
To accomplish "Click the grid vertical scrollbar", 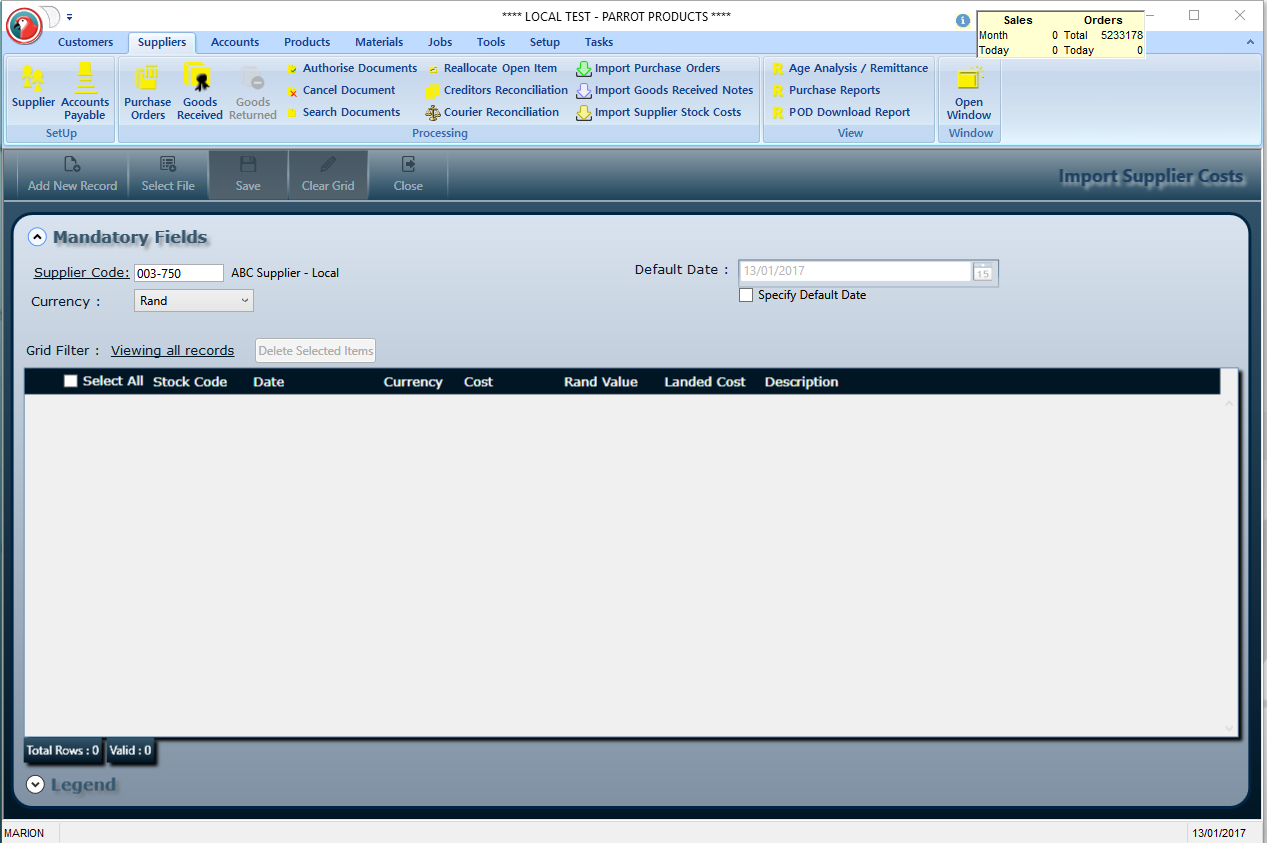I will tap(1229, 565).
